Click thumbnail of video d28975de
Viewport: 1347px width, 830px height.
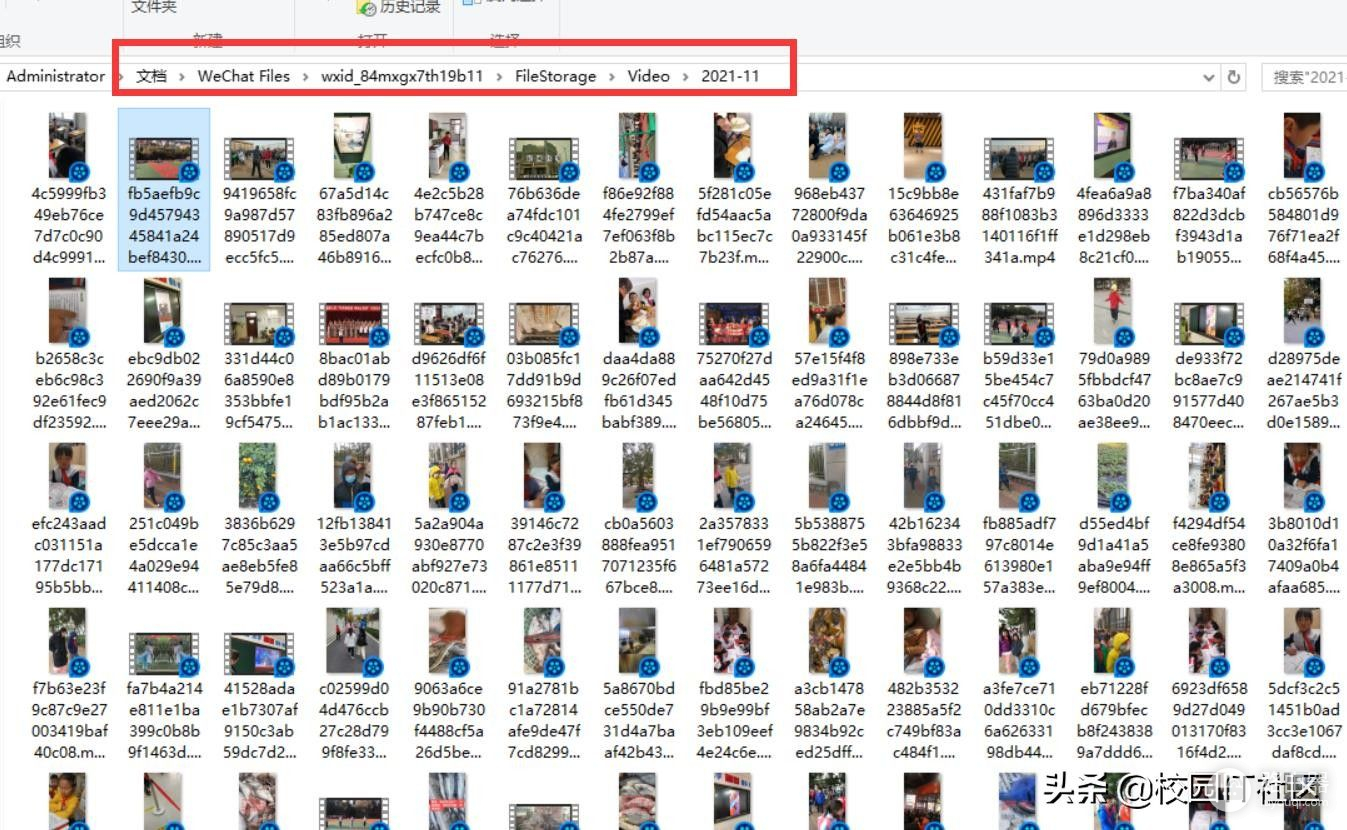pos(1303,311)
